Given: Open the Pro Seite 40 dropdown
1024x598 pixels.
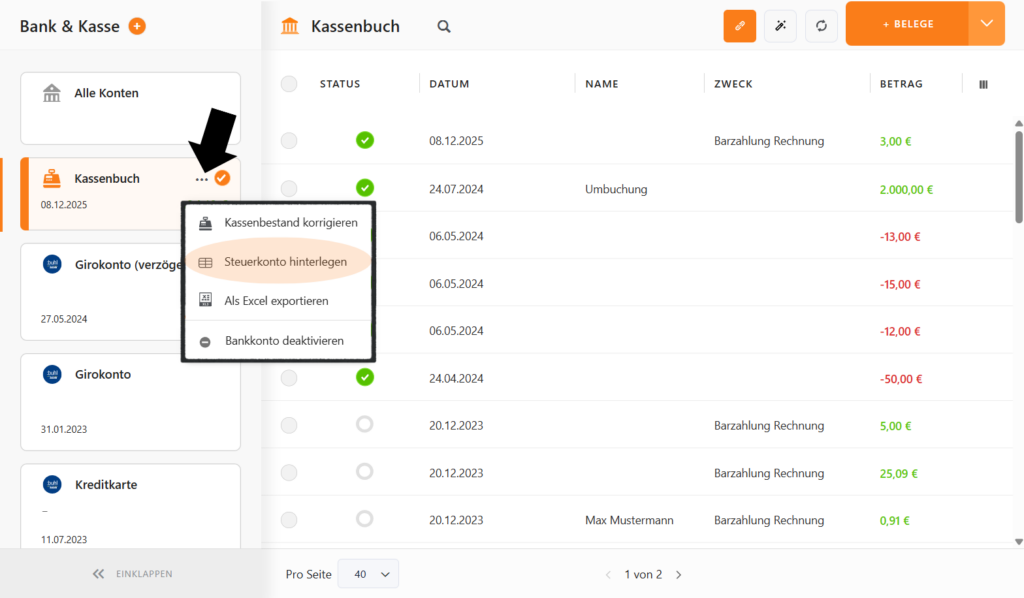Looking at the screenshot, I should [x=368, y=574].
